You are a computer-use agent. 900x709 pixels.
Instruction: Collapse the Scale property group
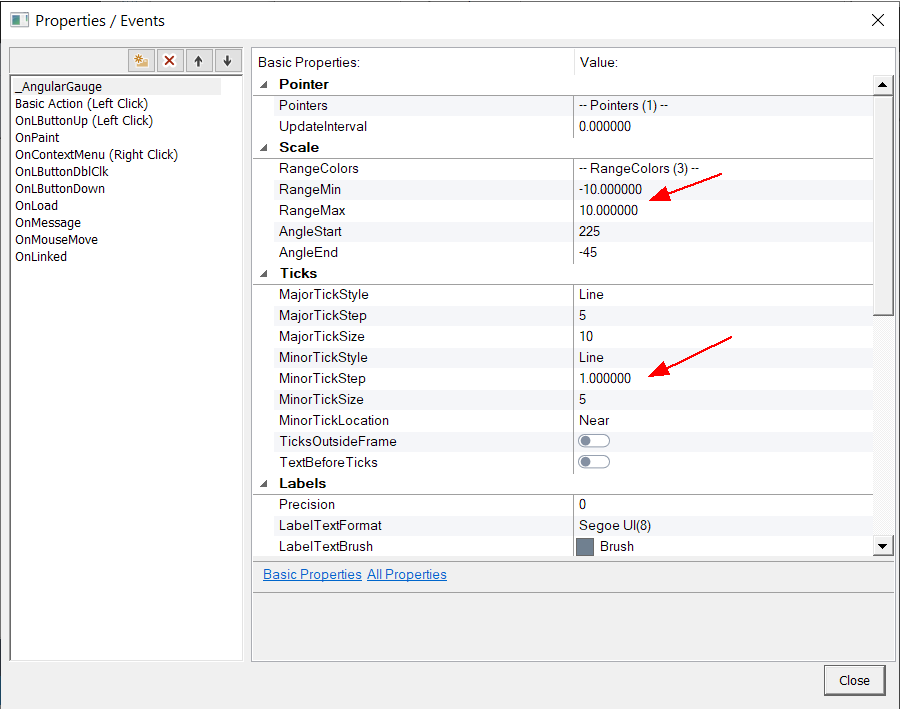[x=264, y=148]
